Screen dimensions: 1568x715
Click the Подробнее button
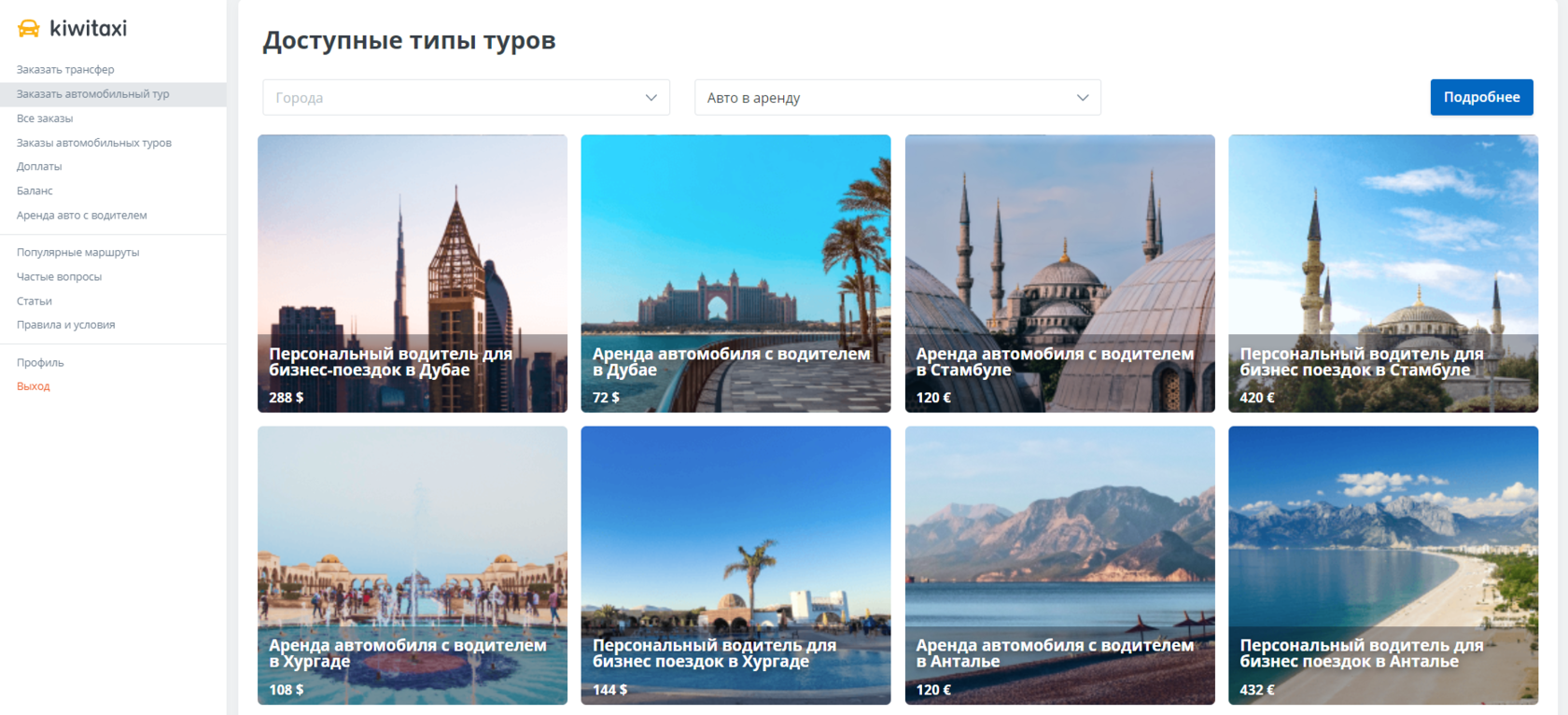1481,97
